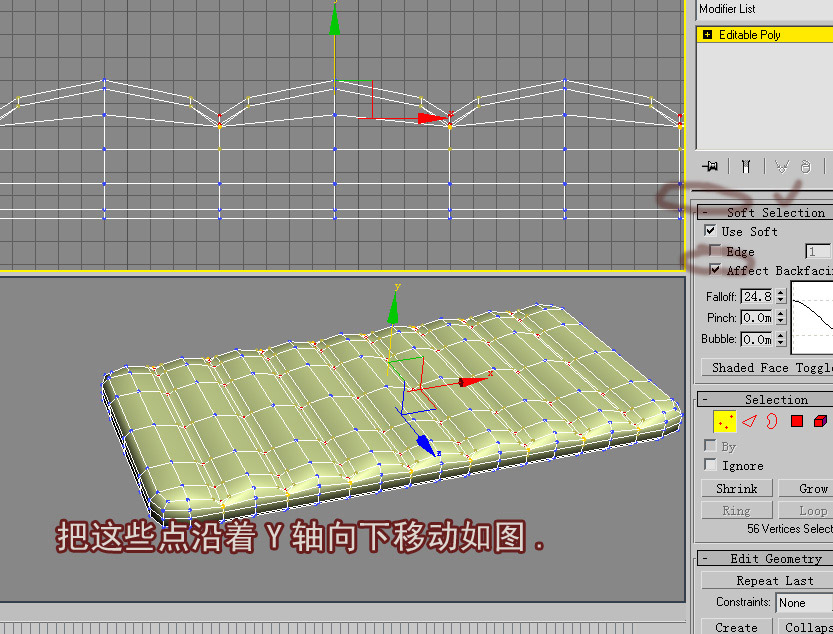Open the Constraints dropdown
Screen dimensions: 833x634
(804, 603)
